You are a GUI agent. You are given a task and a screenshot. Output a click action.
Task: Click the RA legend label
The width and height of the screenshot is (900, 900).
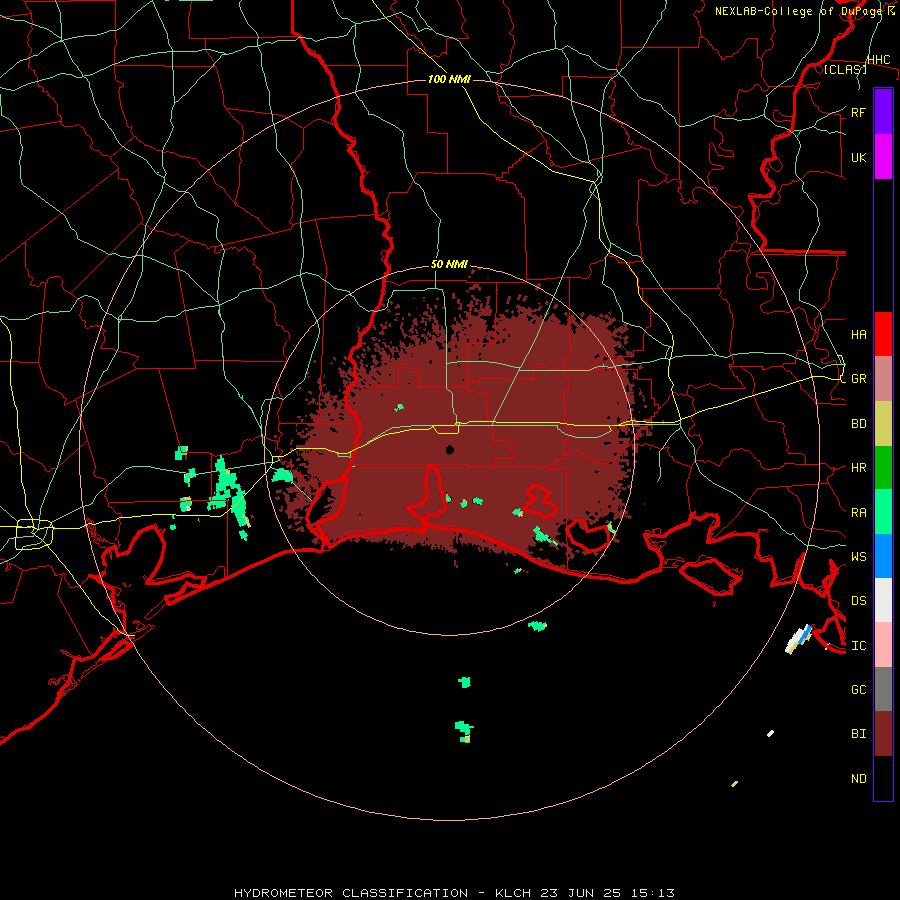pyautogui.click(x=858, y=513)
